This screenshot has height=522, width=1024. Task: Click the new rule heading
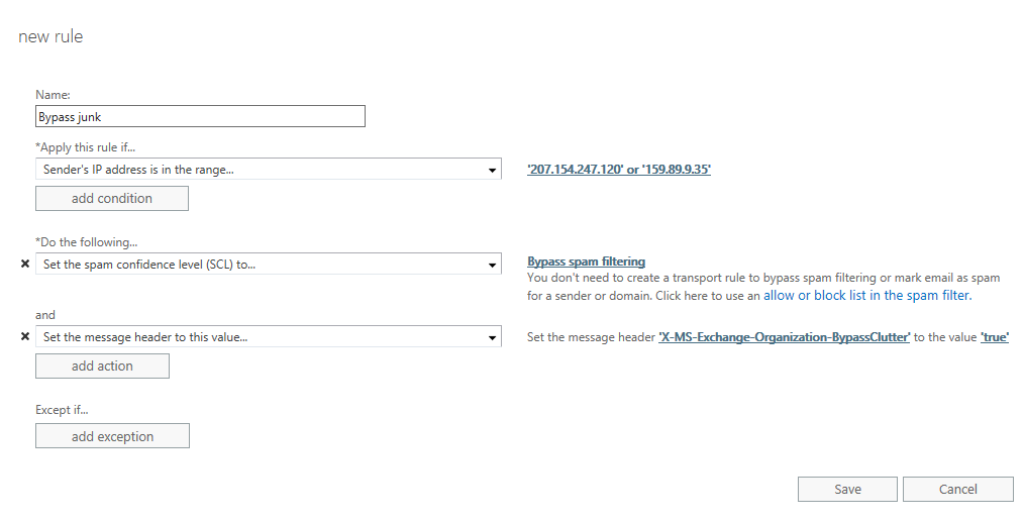(x=51, y=37)
